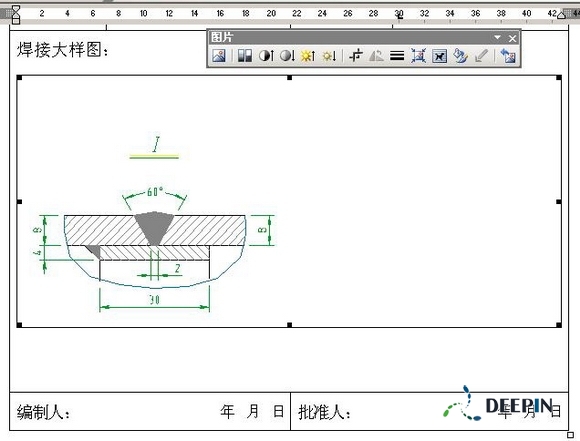Click the Insert Picture icon
The width and height of the screenshot is (580, 441).
(219, 56)
